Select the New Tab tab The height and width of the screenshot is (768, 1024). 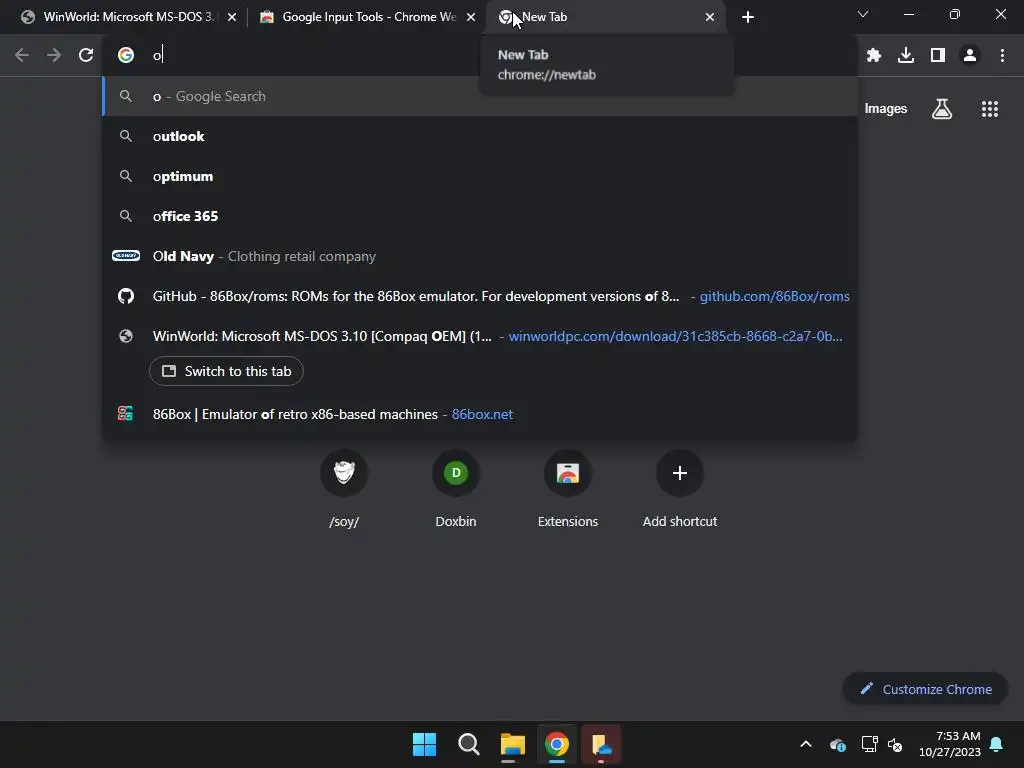[x=604, y=17]
